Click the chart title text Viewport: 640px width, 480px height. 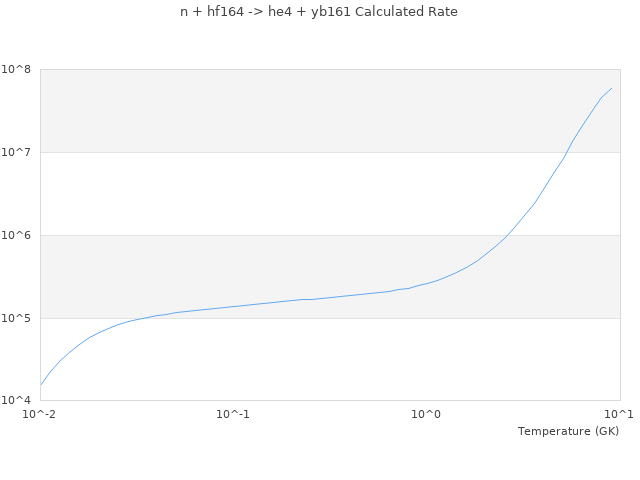click(x=319, y=12)
